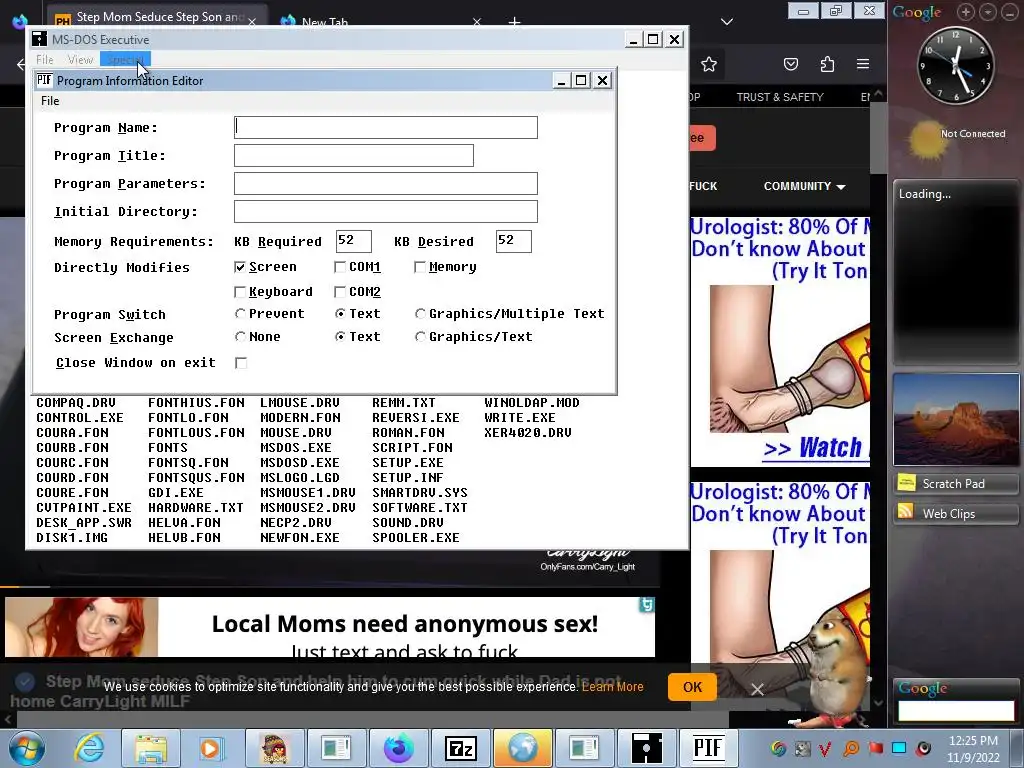Open the Angry Birds Seasons taskbar icon
Screen dimensions: 1024x768
(x=274, y=748)
